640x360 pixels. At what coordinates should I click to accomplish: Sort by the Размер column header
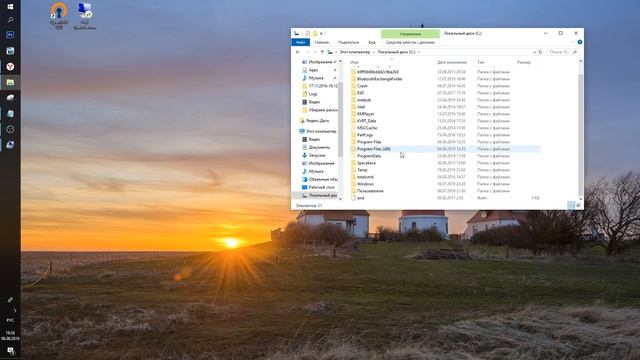click(524, 62)
